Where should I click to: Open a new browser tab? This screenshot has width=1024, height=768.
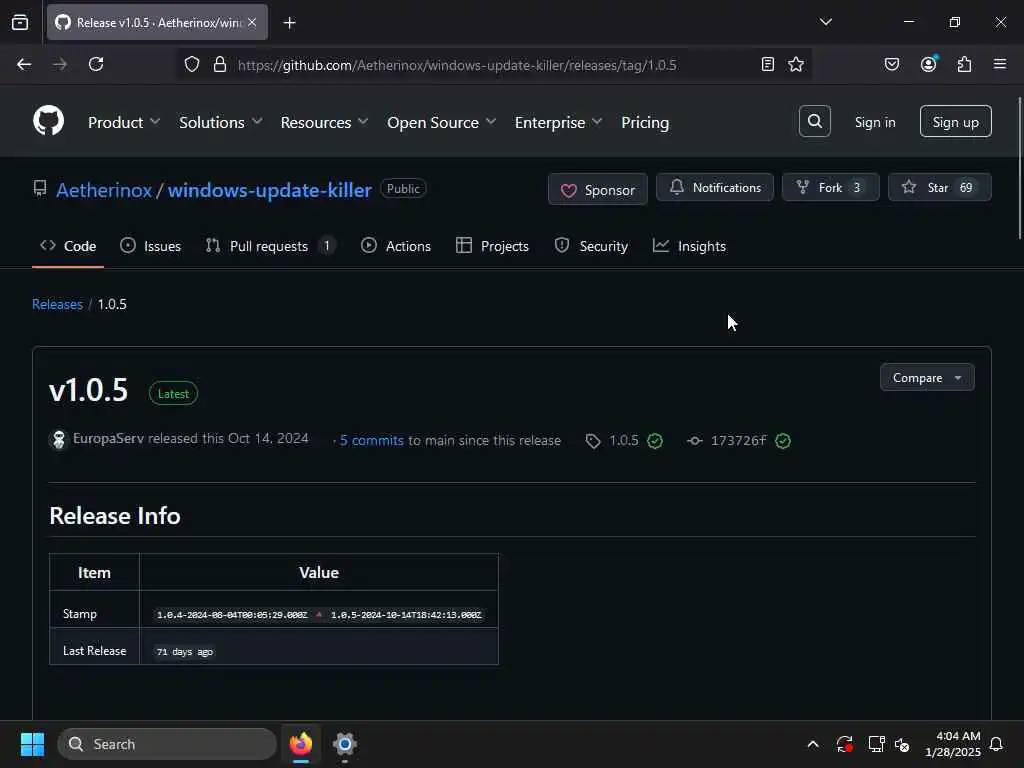[289, 23]
